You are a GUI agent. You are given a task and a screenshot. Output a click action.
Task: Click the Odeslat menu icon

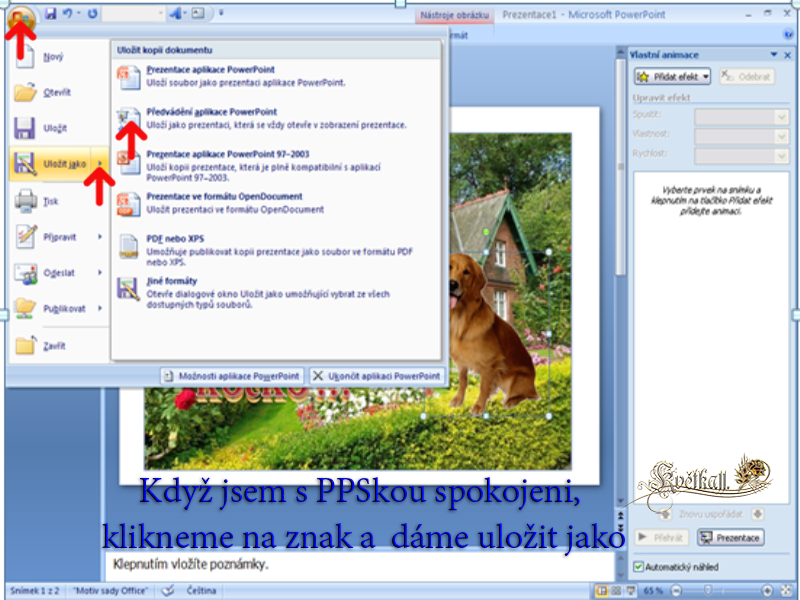pyautogui.click(x=26, y=273)
